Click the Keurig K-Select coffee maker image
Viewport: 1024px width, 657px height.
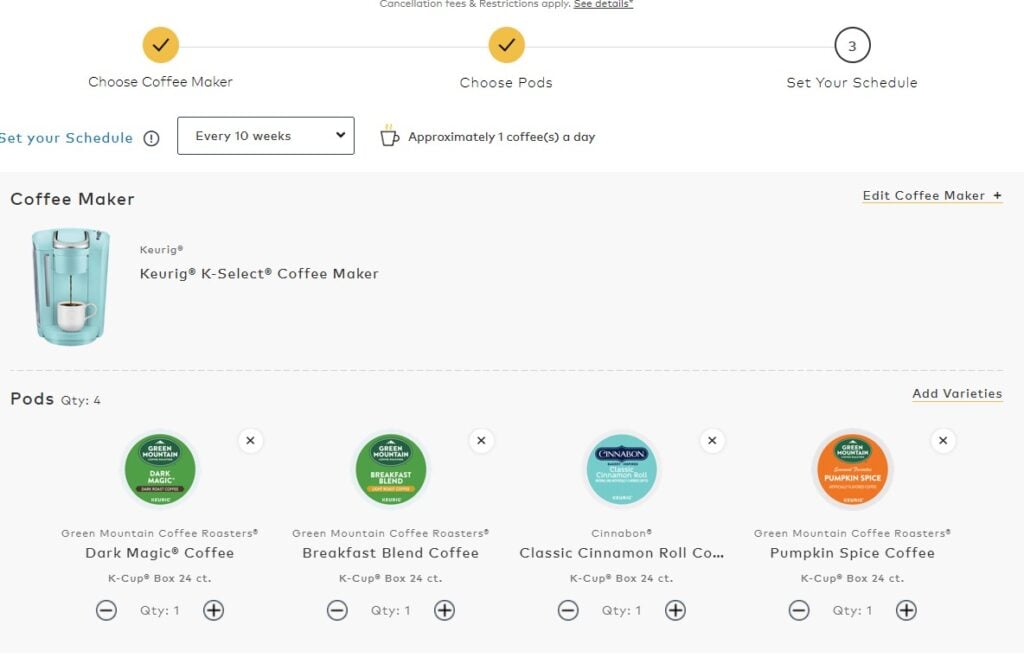[65, 287]
